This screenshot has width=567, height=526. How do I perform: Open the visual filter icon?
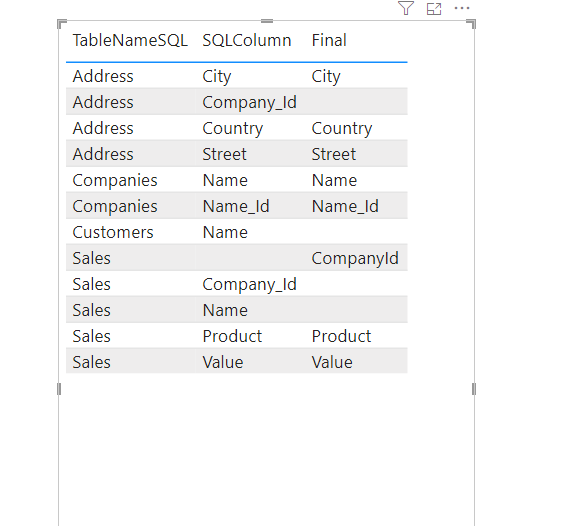click(x=406, y=8)
